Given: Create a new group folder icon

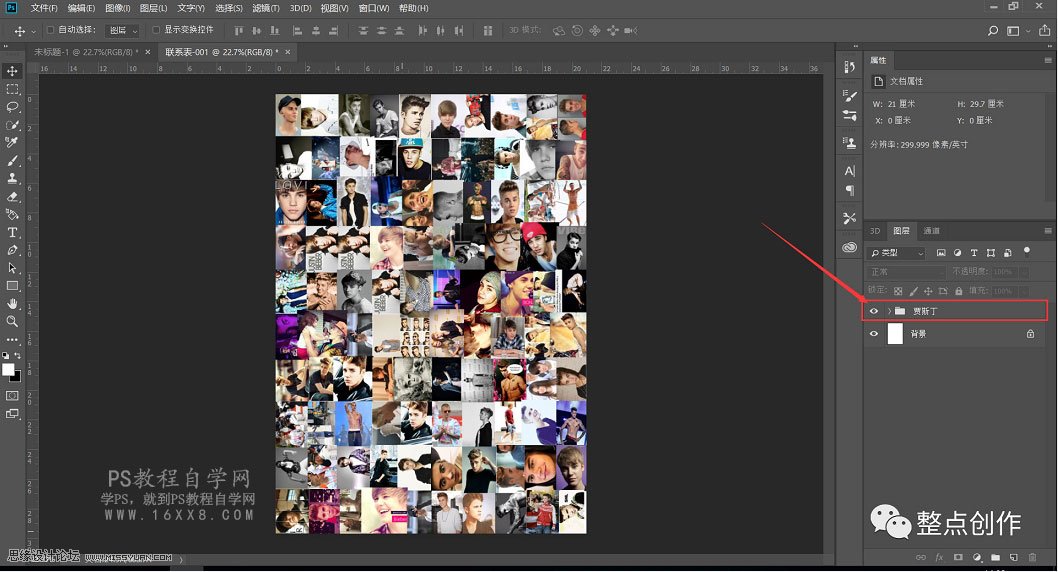Looking at the screenshot, I should [x=995, y=557].
